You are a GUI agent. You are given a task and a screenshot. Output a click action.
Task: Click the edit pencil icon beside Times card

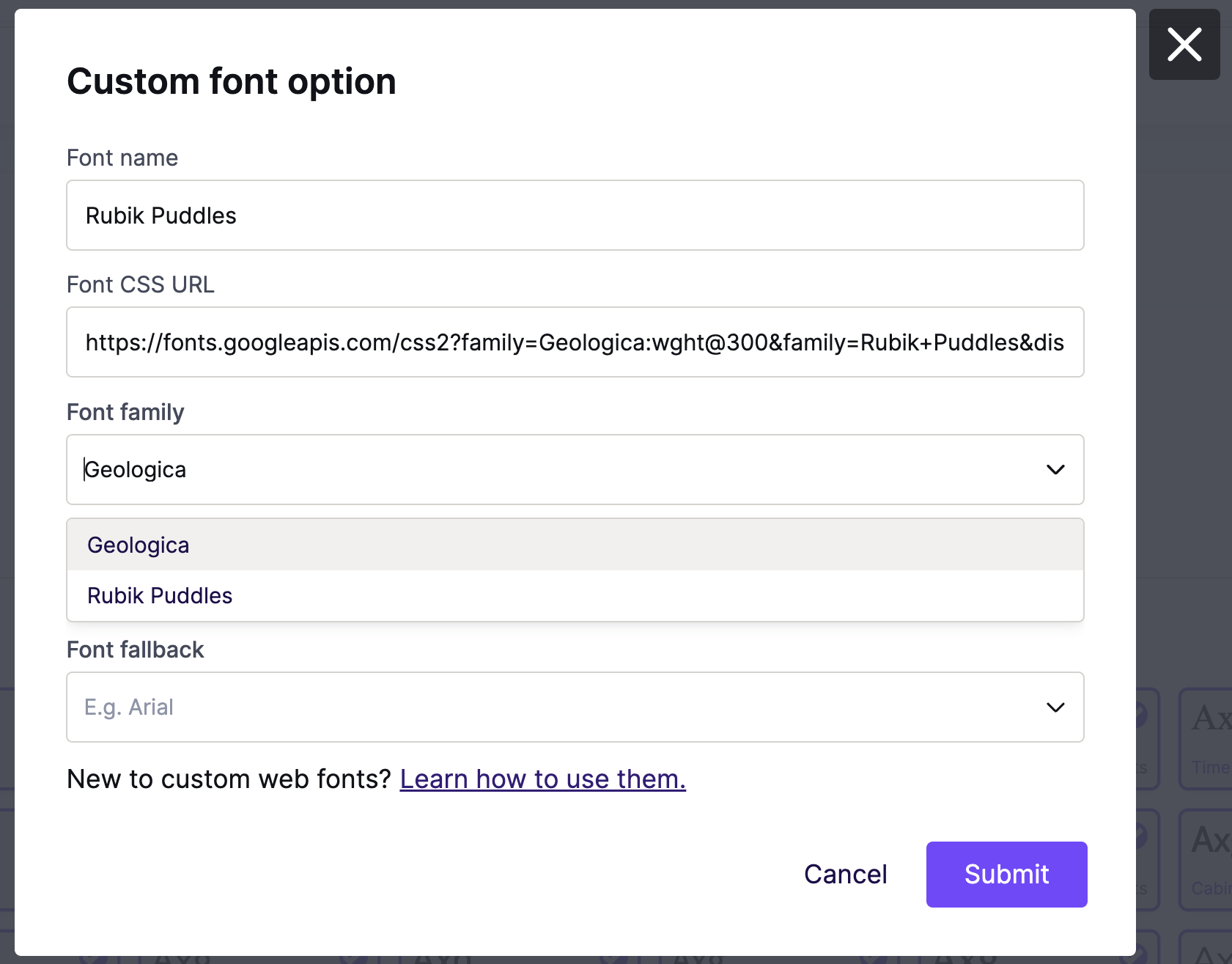[x=1140, y=714]
